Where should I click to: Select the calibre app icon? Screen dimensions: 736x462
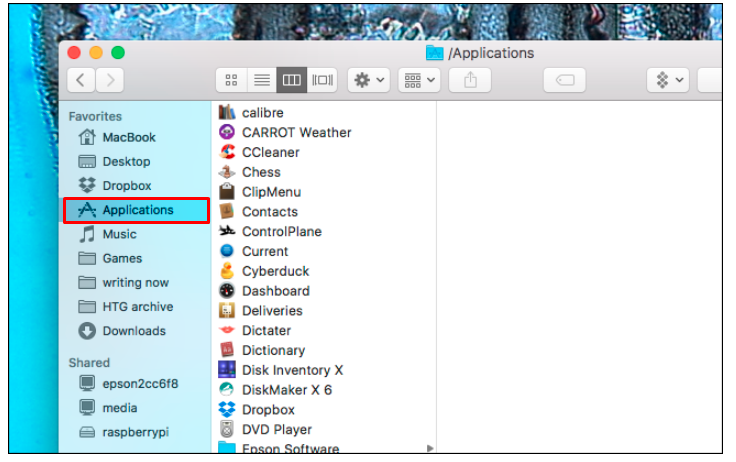pos(227,112)
